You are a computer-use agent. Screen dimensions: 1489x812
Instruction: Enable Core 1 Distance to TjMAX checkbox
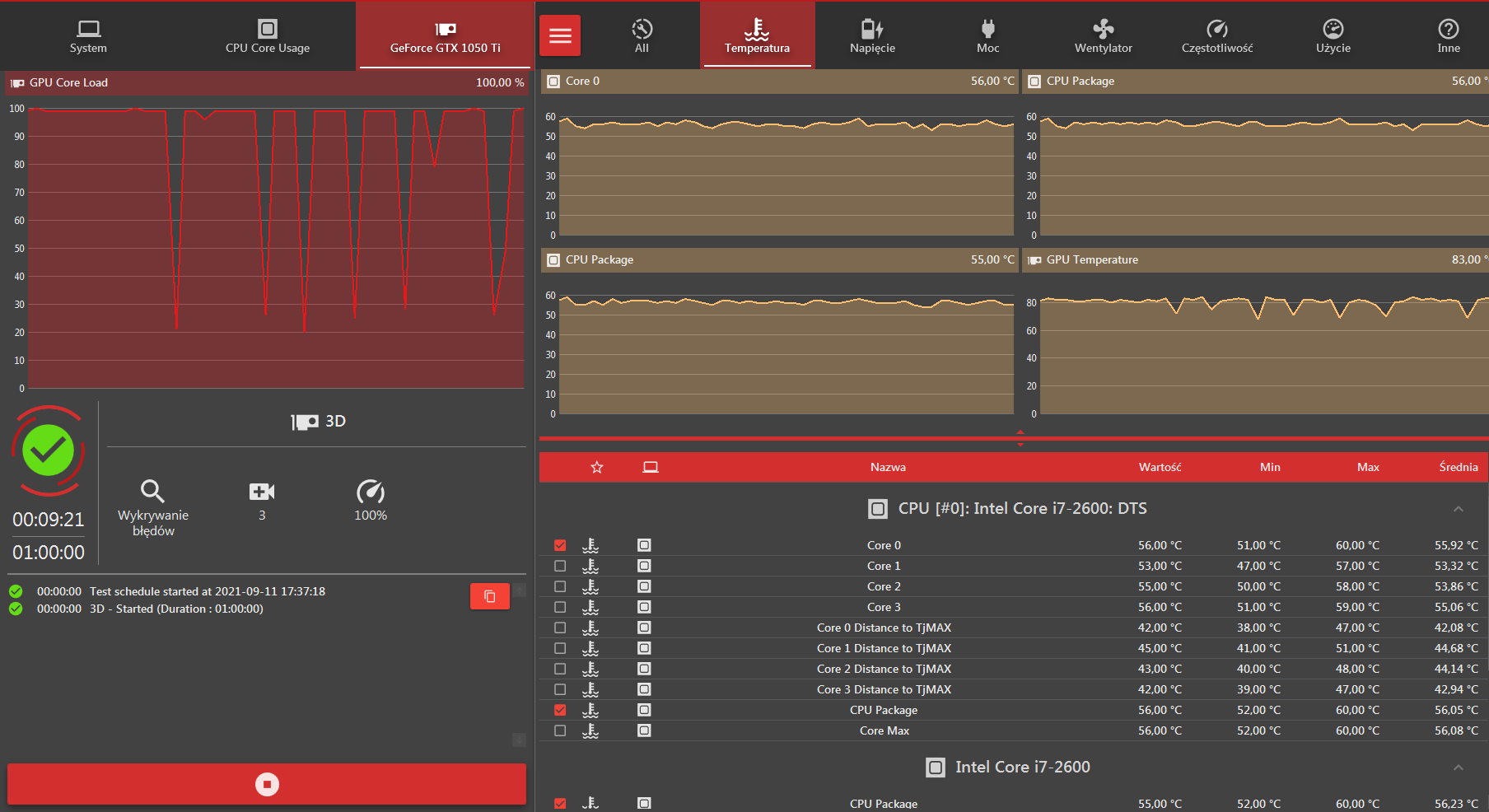click(560, 648)
